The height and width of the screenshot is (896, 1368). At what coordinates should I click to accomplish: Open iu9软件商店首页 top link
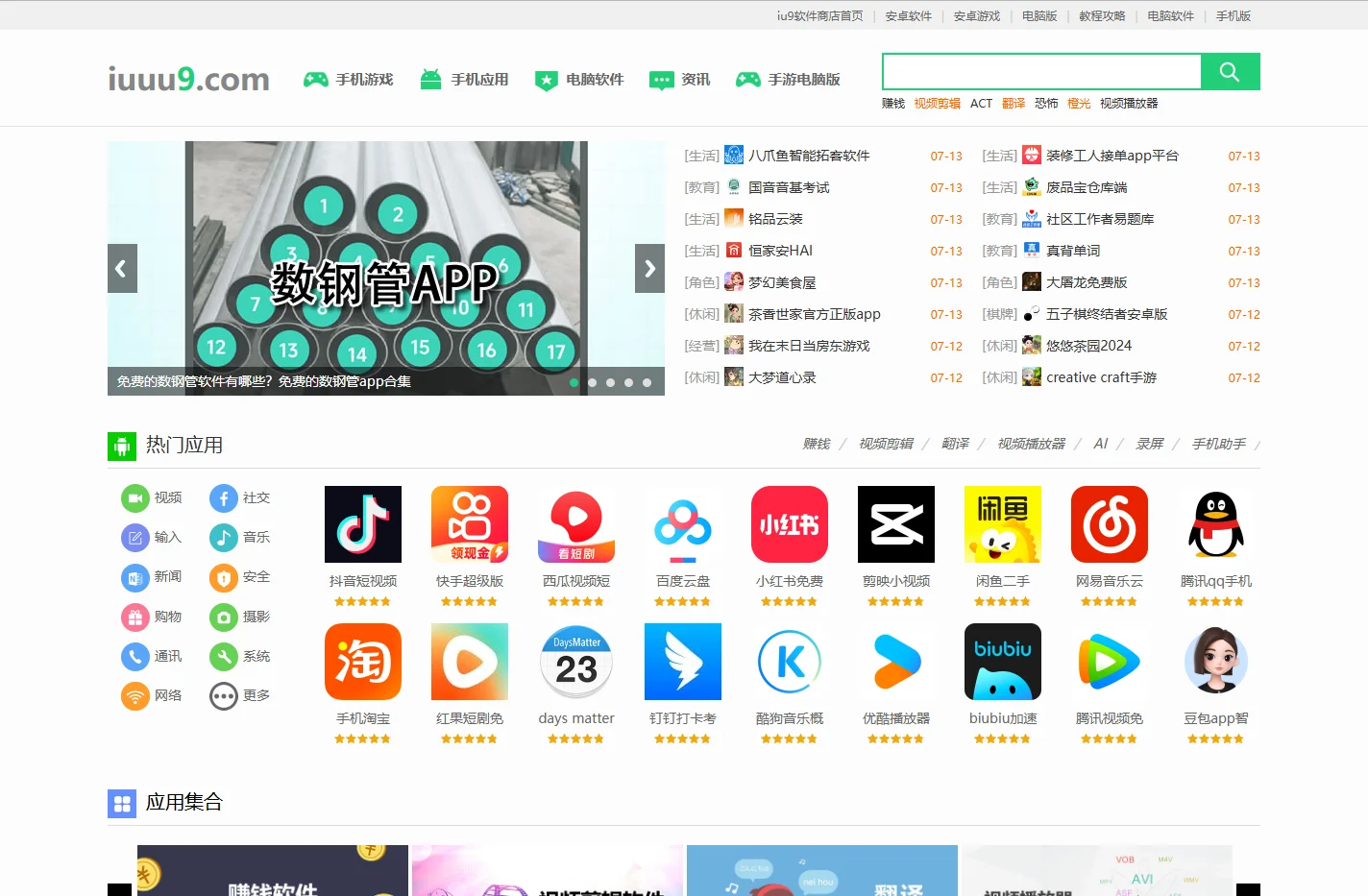coord(820,16)
